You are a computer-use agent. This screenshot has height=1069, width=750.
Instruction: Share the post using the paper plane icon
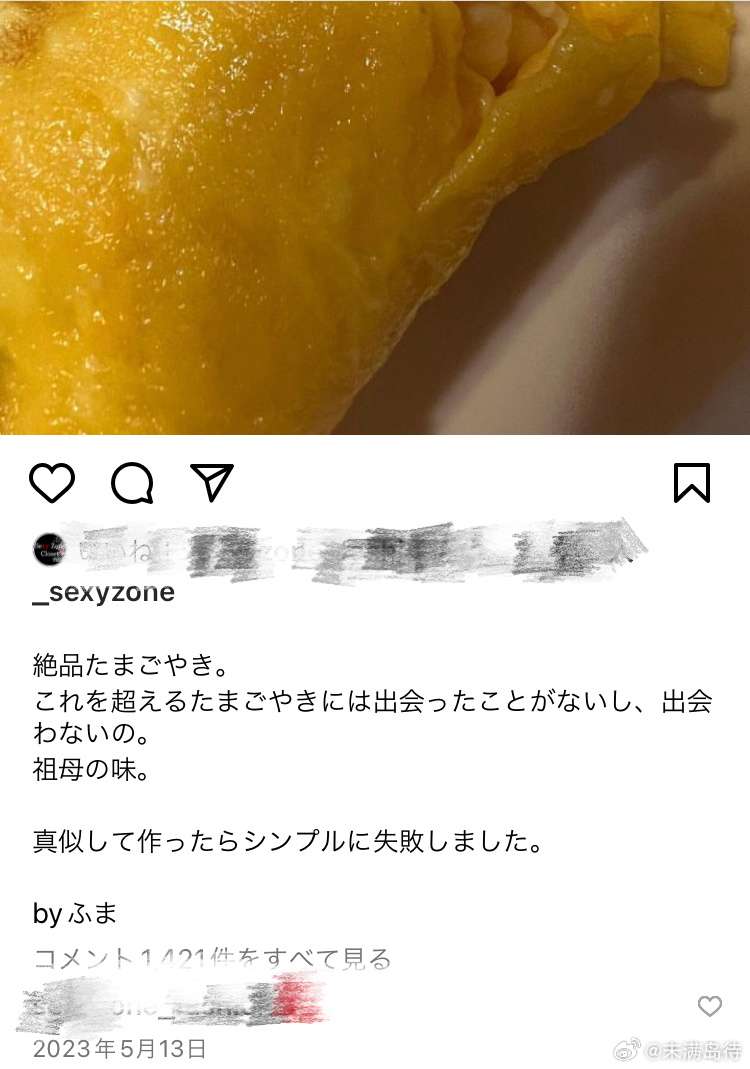pos(212,482)
